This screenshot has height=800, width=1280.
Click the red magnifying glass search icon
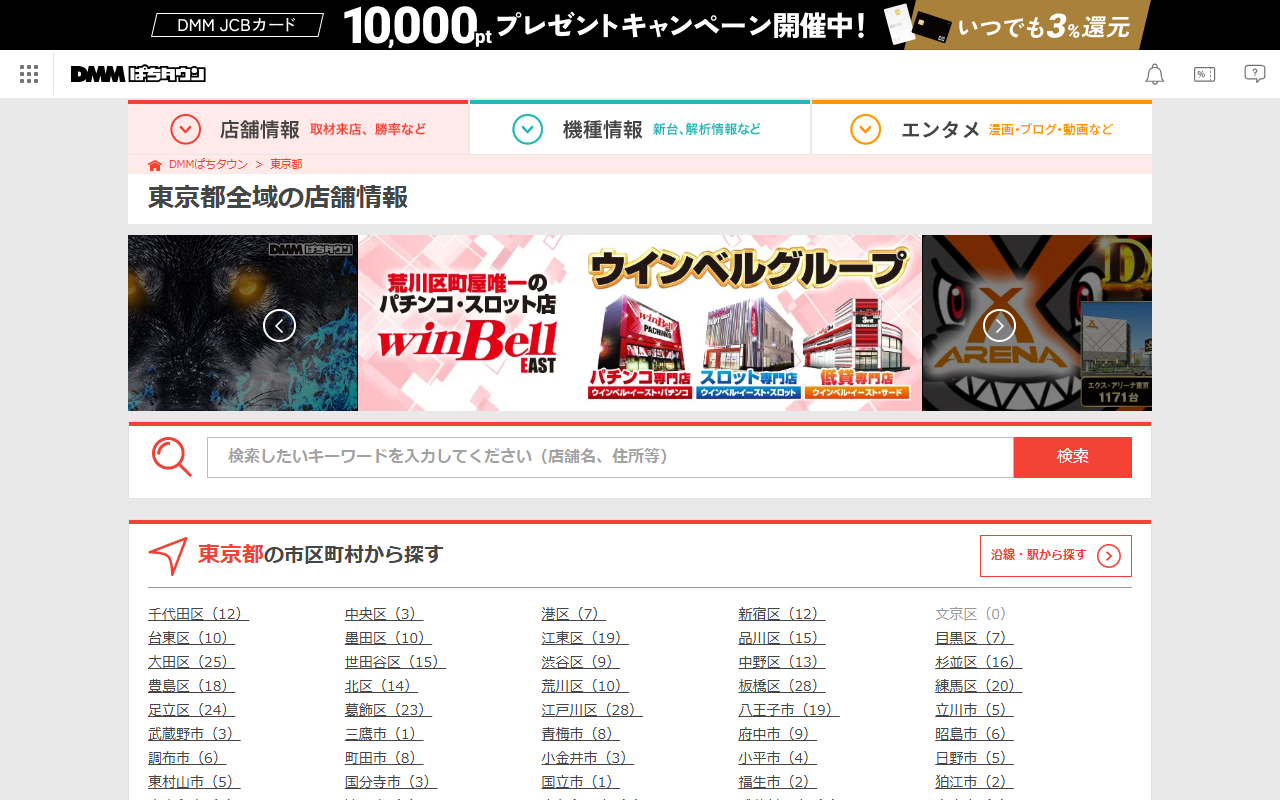click(172, 457)
